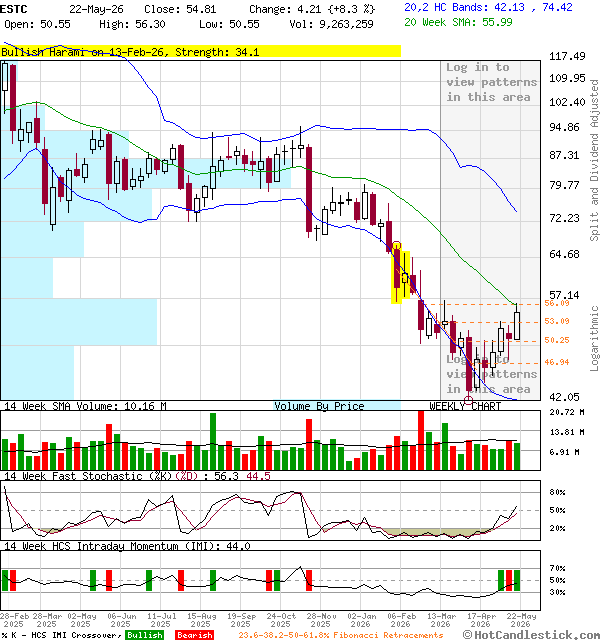Viewport: 600px width, 640px height.
Task: Click the date 22-May-26 in header
Action: (x=96, y=9)
